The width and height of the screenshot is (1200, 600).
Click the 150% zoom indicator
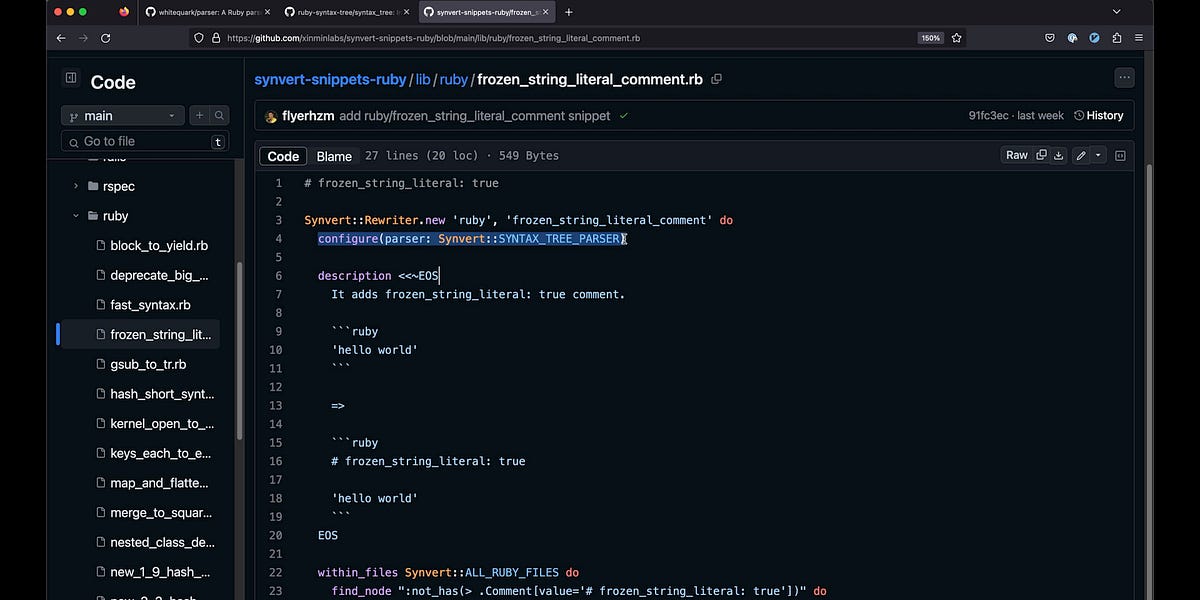click(x=929, y=37)
